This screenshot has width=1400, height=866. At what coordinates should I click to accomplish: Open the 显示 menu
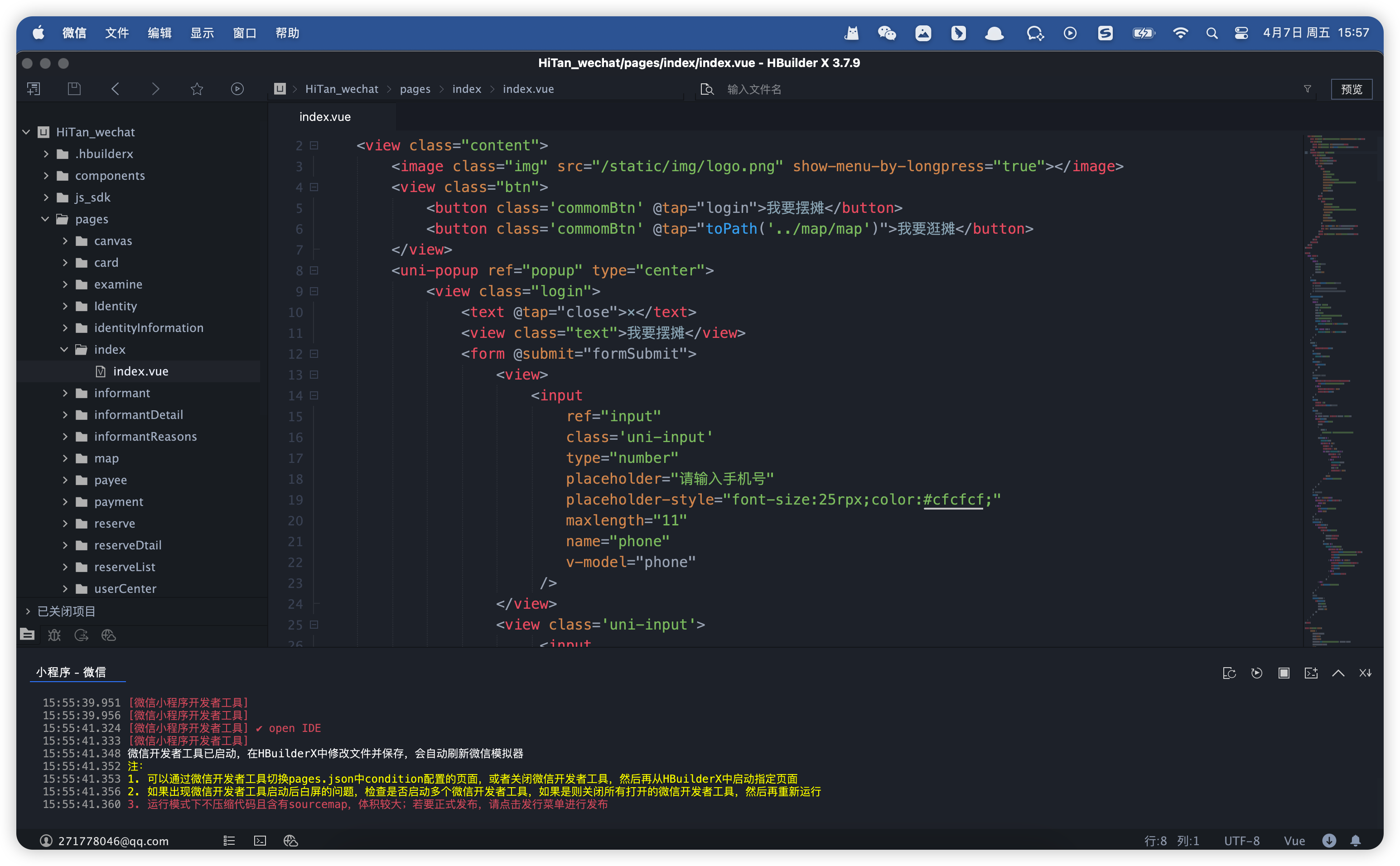(x=202, y=33)
